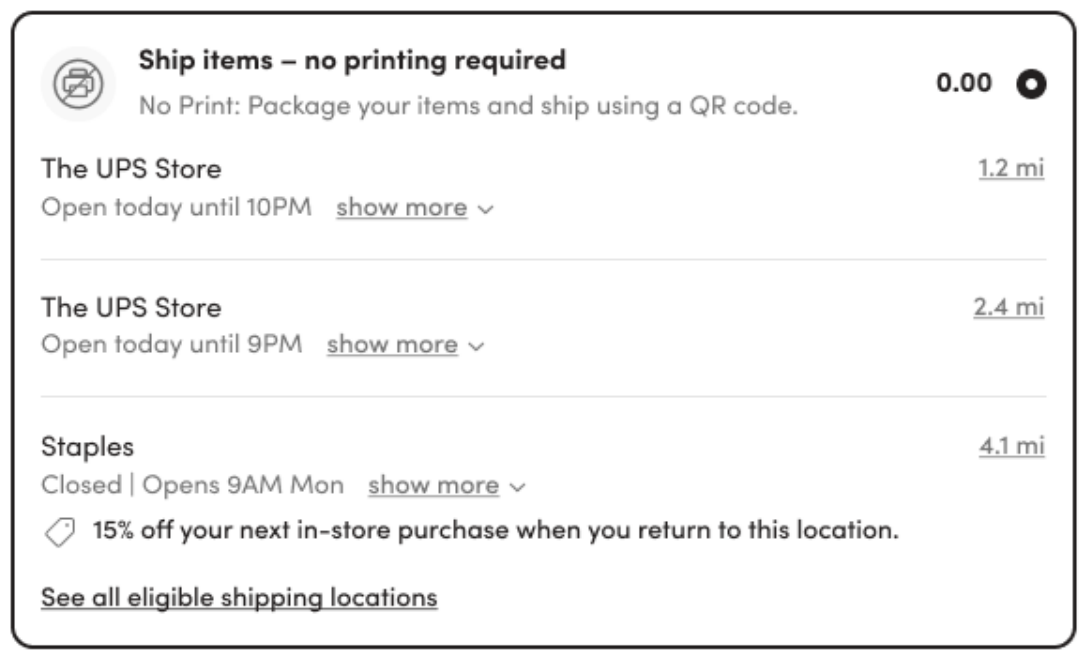
Task: Open the 1.2 mi distance link
Action: tap(1010, 168)
